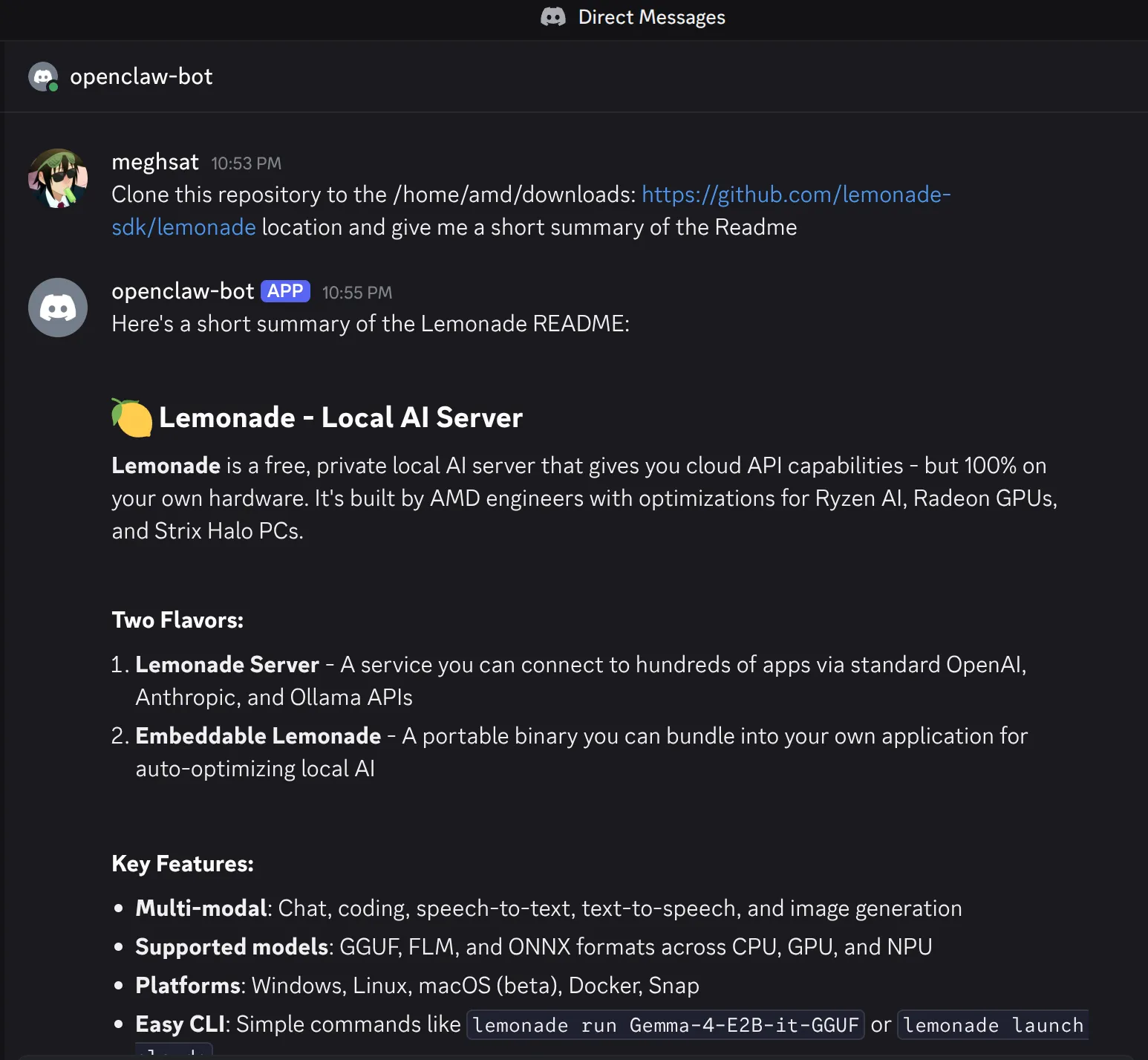Click the 10:55 PM timestamp
The width and height of the screenshot is (1148, 1060).
tap(357, 293)
